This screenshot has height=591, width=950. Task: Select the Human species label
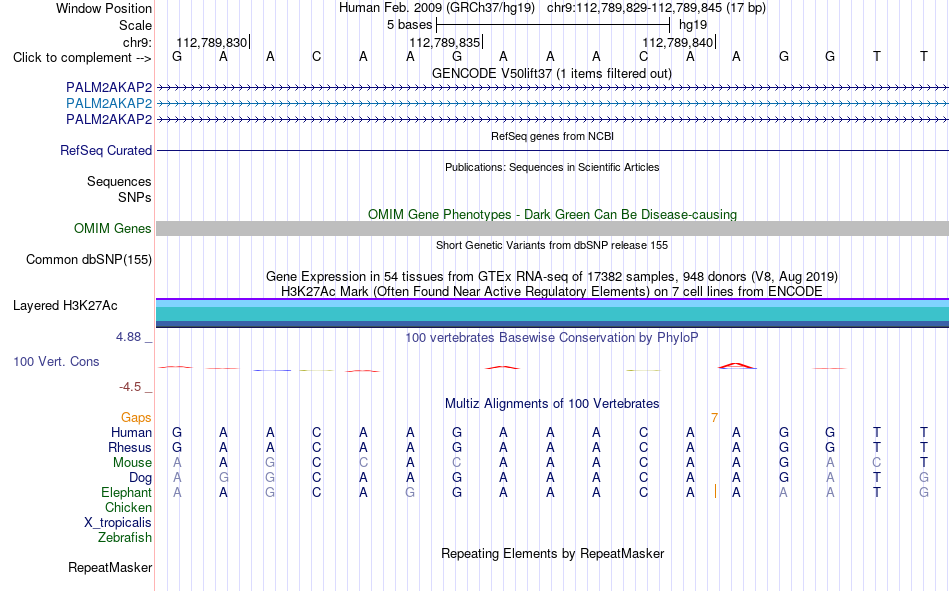click(131, 432)
